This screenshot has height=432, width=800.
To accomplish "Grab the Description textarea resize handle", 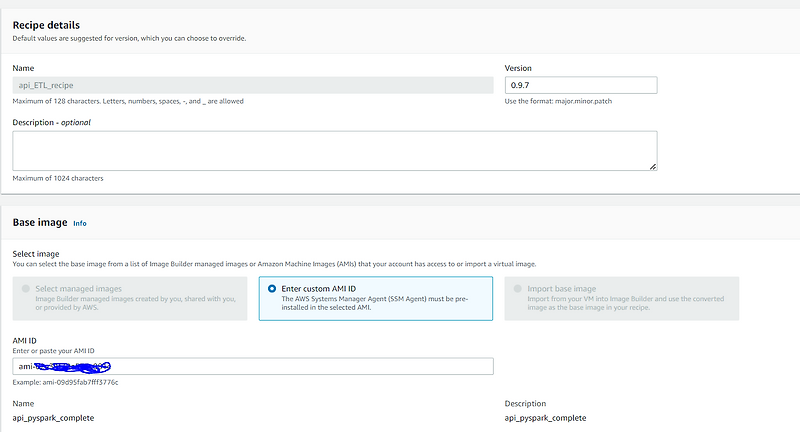I will (653, 166).
